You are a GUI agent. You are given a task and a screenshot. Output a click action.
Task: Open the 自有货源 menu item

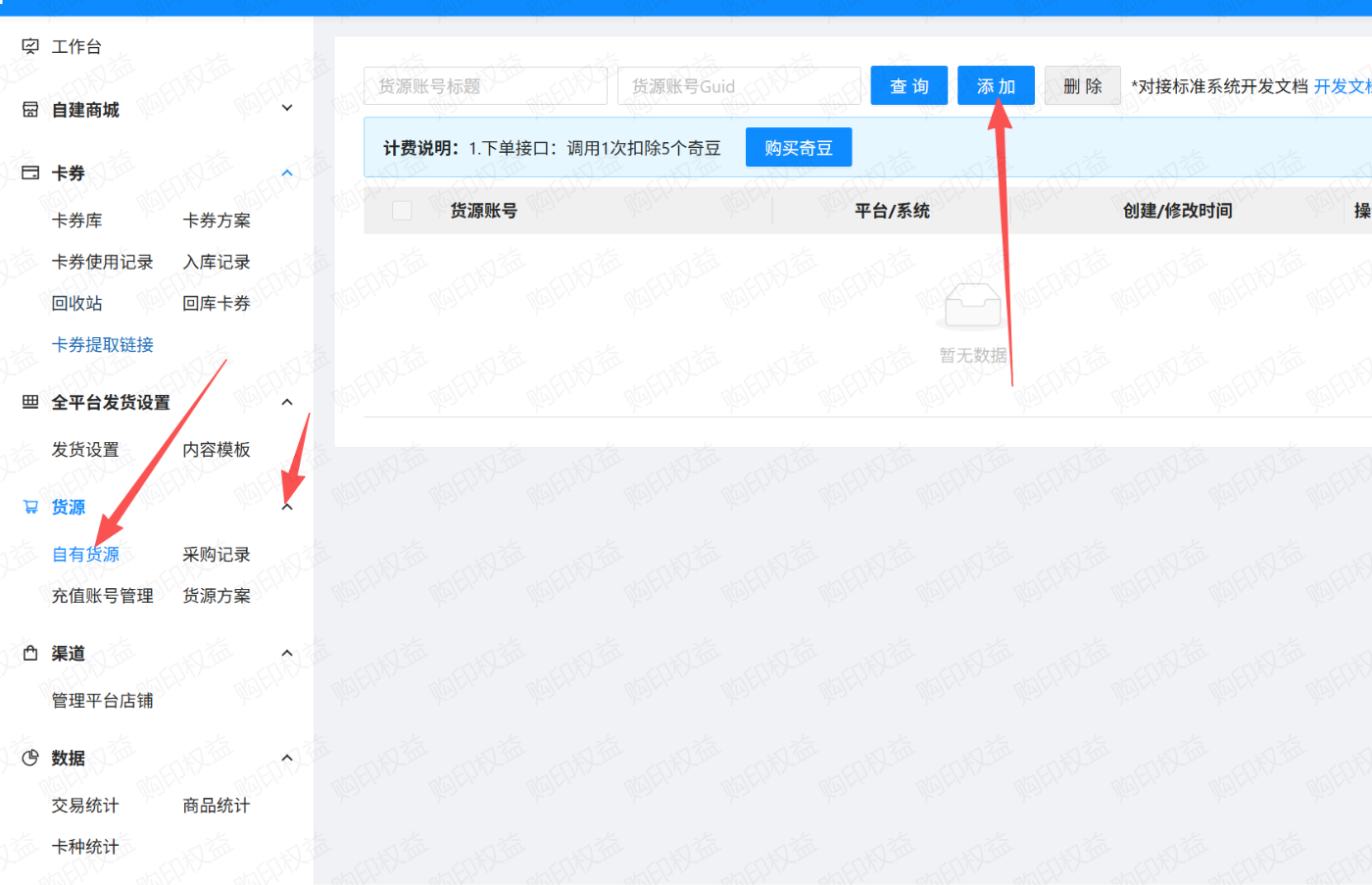[85, 554]
